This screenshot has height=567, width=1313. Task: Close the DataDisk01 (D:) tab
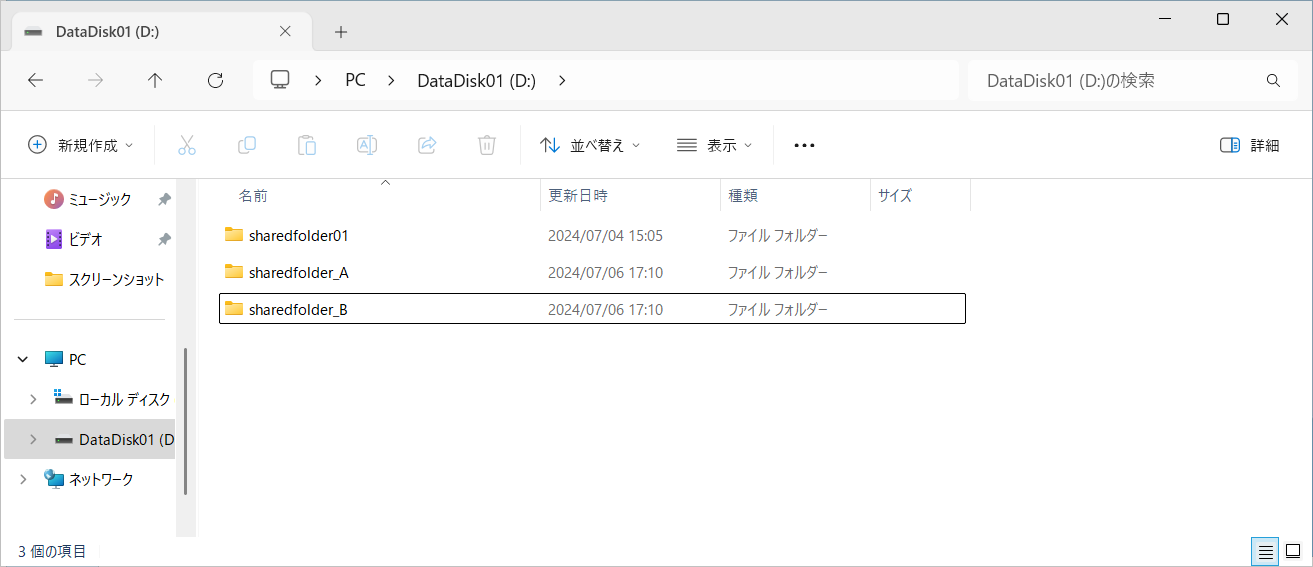point(285,31)
